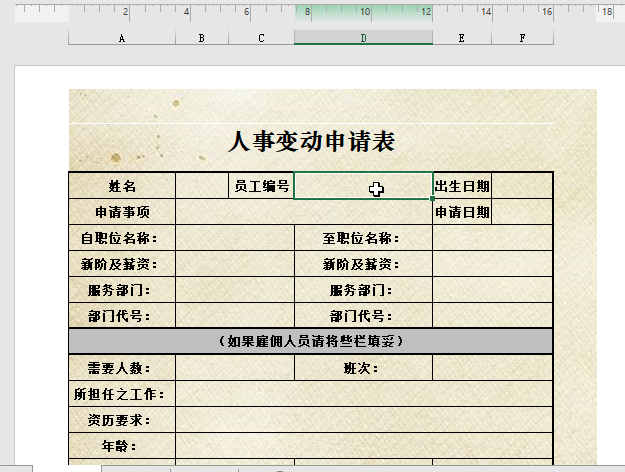Select the 需要人数 label cell

point(122,368)
